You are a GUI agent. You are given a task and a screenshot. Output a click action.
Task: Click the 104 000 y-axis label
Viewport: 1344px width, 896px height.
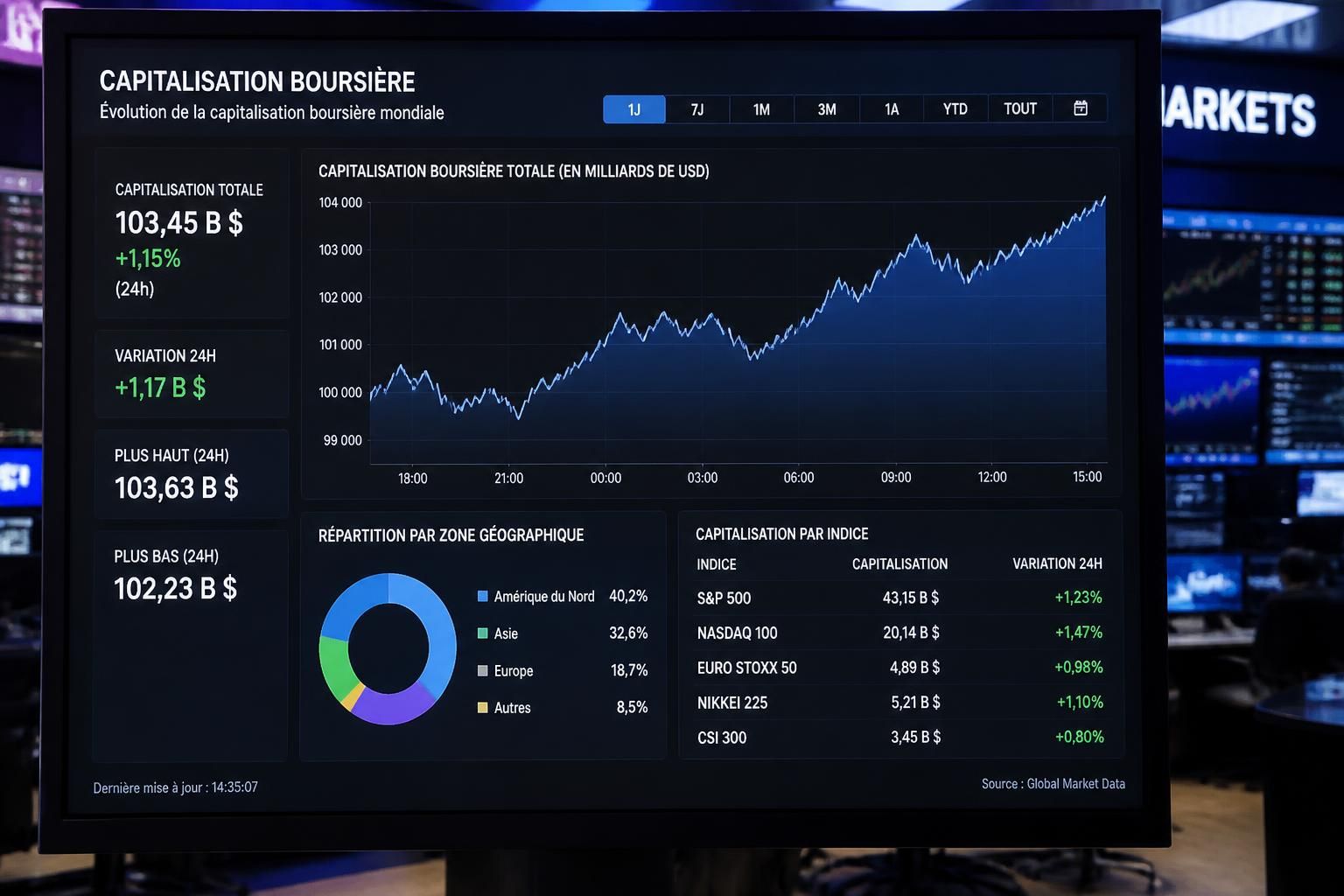coord(340,203)
